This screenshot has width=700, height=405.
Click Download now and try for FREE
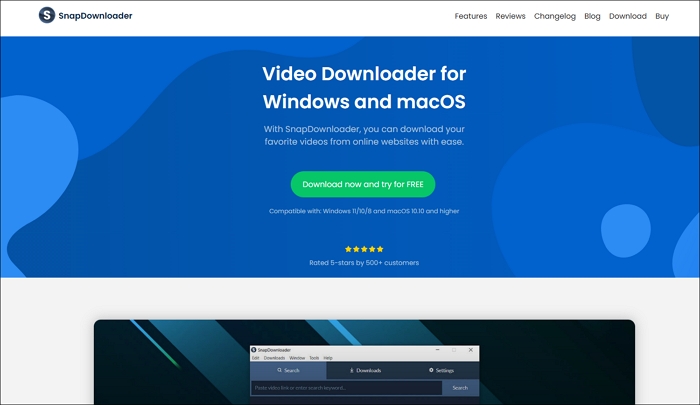[x=363, y=184]
